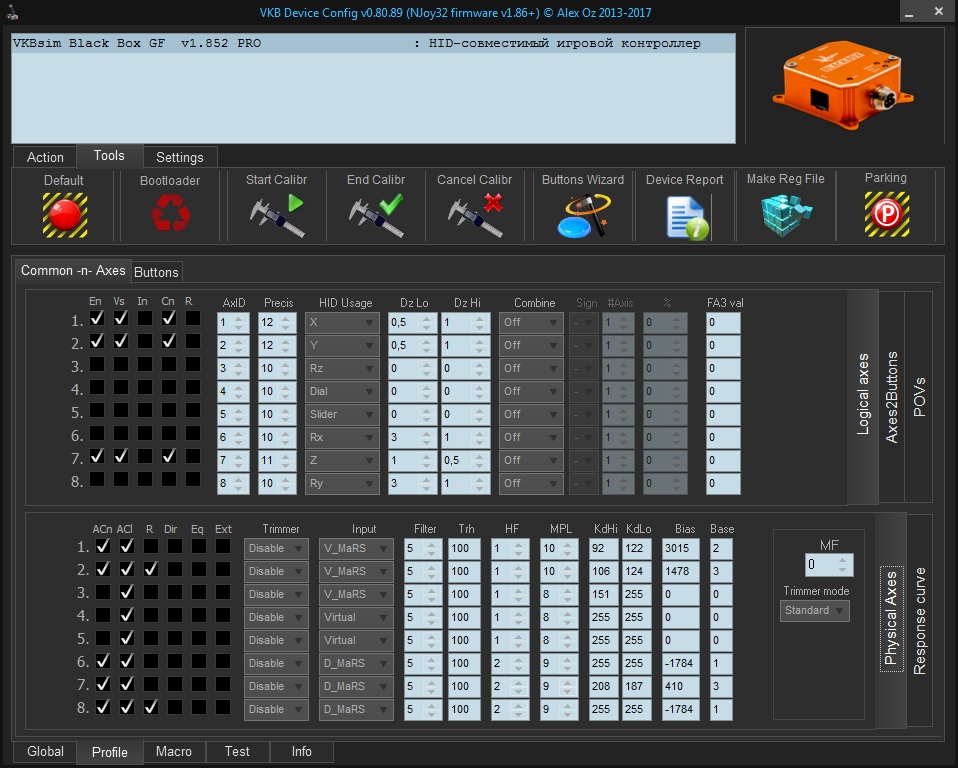Image resolution: width=958 pixels, height=769 pixels.
Task: Switch to the Action tab
Action: tap(45, 157)
